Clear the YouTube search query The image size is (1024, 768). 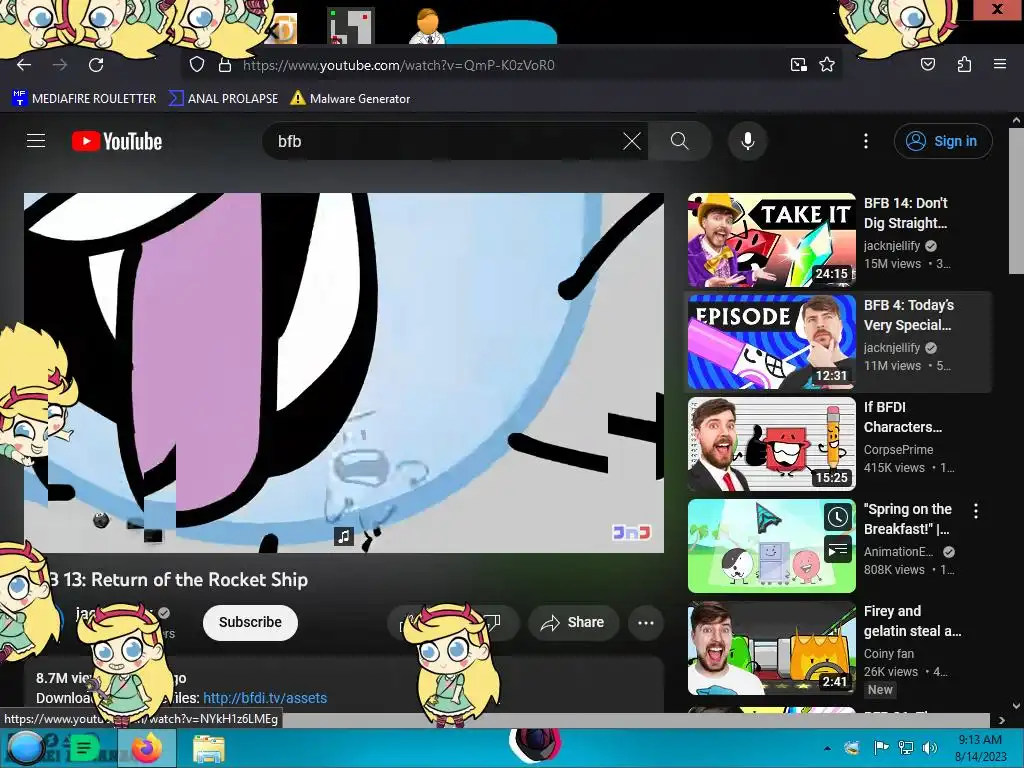(632, 141)
